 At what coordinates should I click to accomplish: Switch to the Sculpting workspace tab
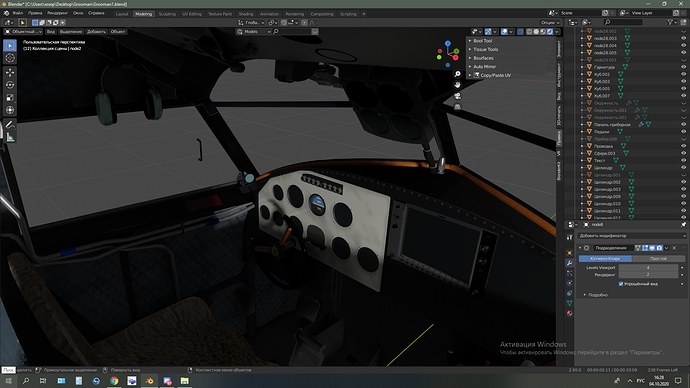(167, 14)
